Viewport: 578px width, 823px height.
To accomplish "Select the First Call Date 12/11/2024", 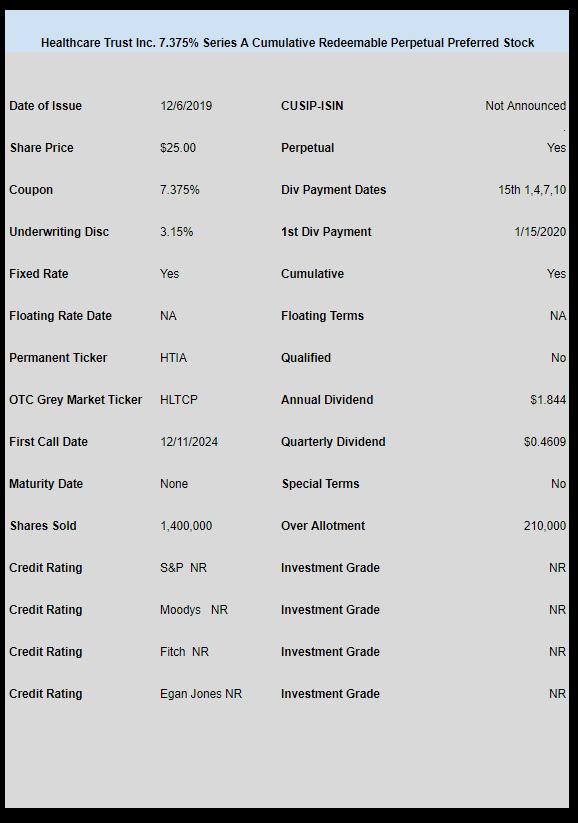I will (x=189, y=442).
